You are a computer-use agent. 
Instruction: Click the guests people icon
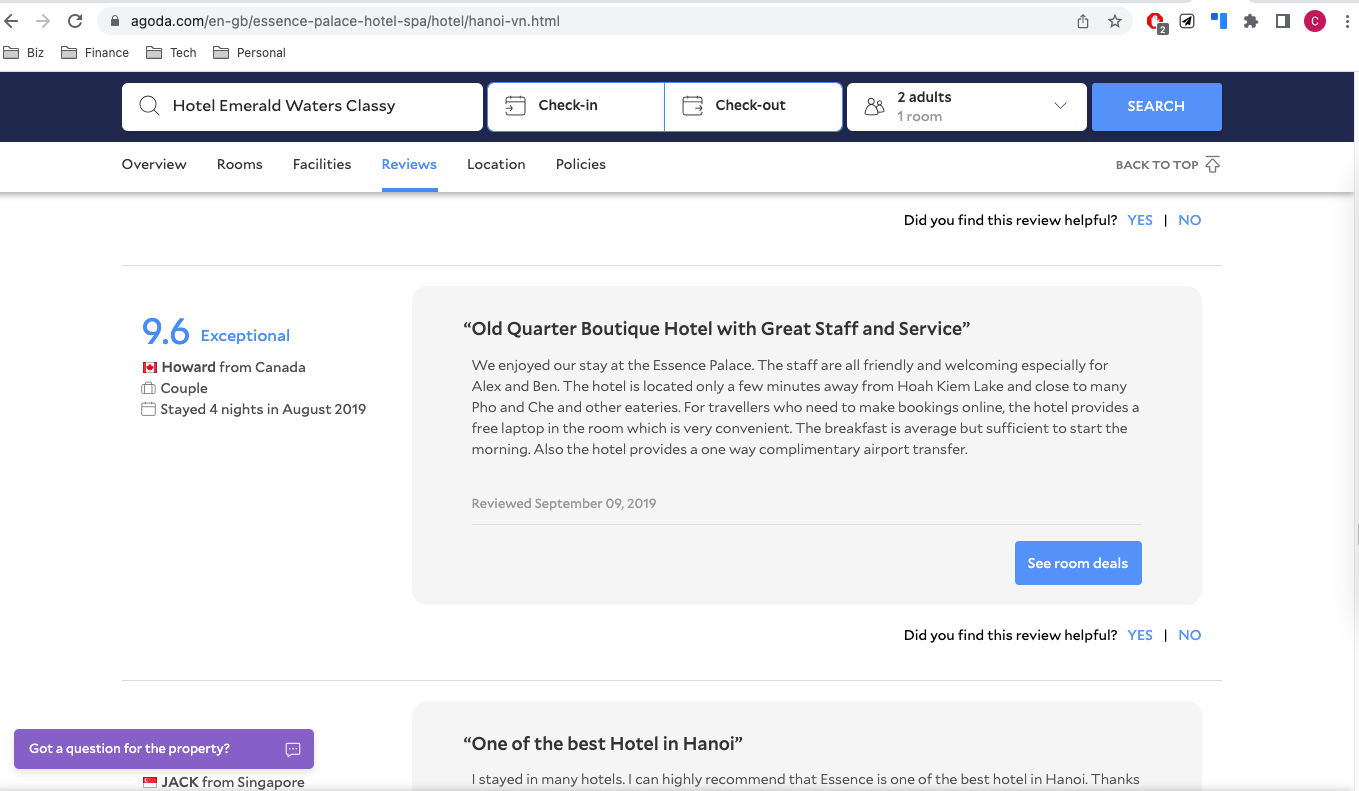click(875, 106)
